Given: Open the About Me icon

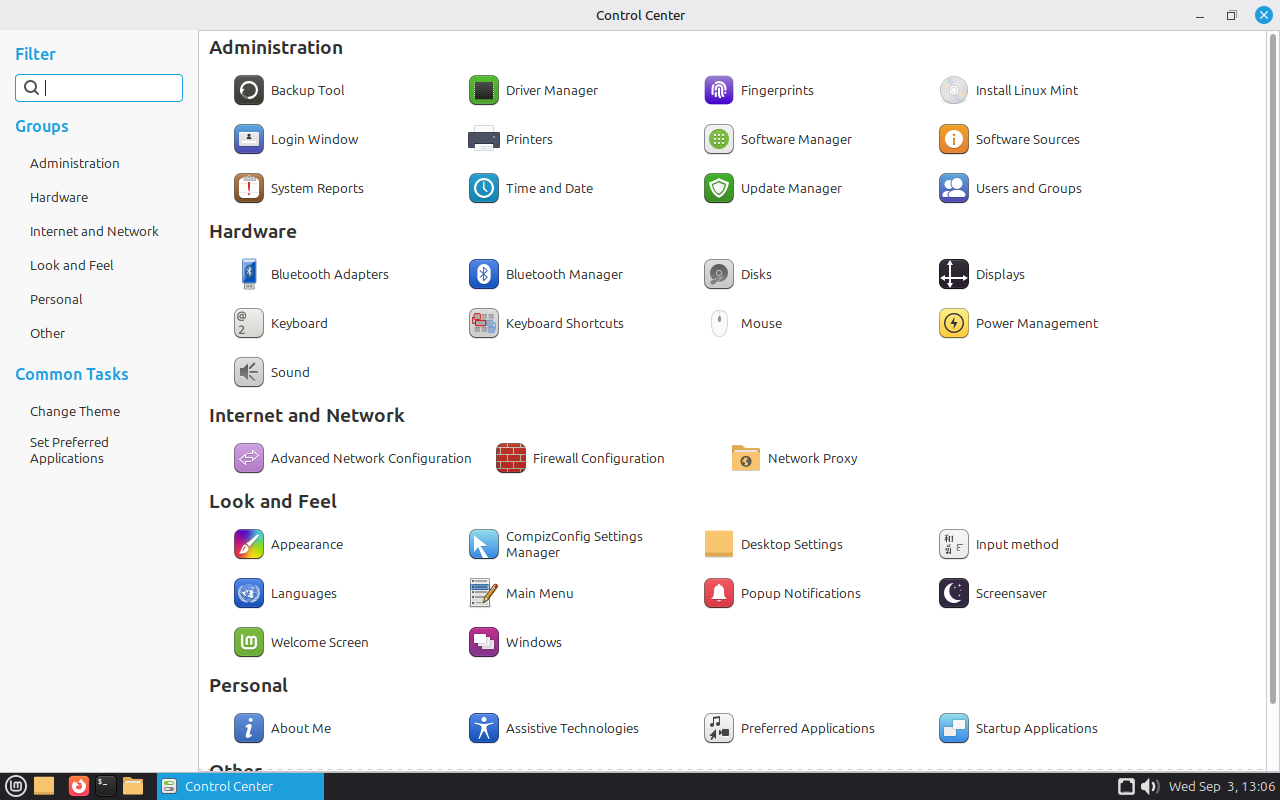Looking at the screenshot, I should 249,728.
